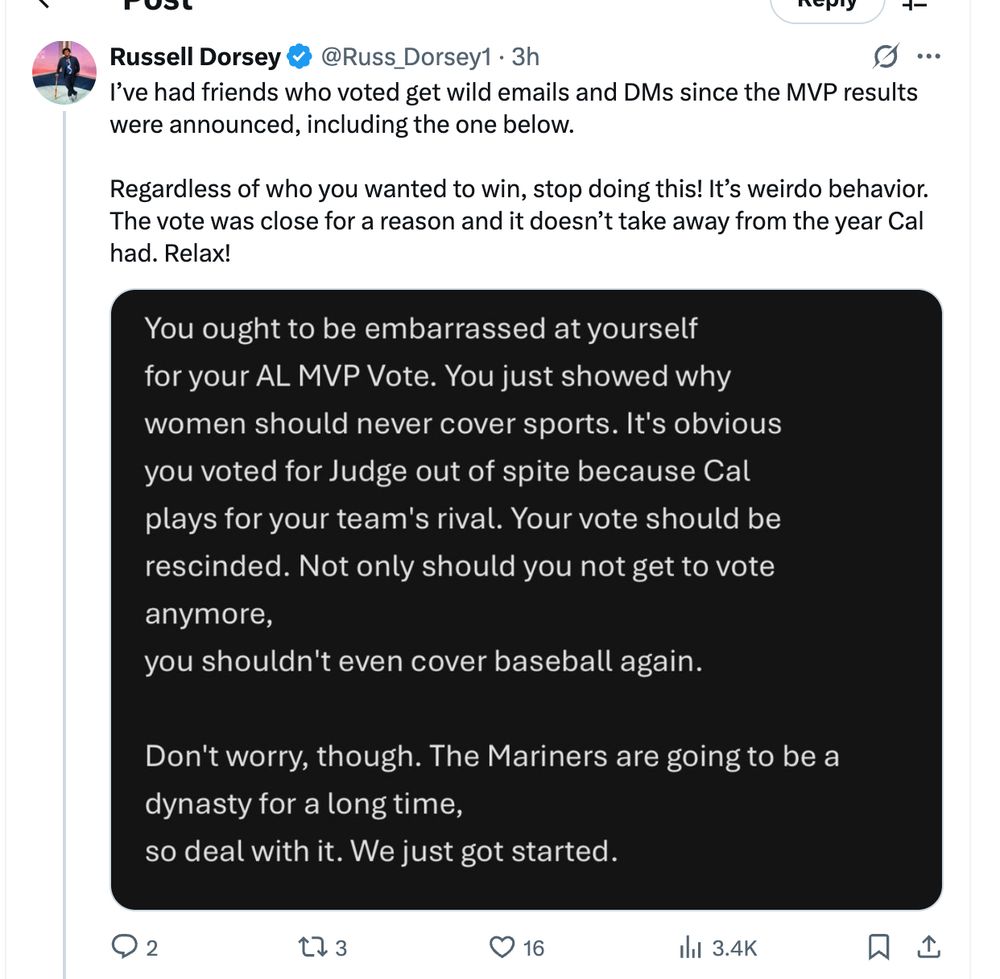Click the reply speech bubble icon

click(x=123, y=946)
